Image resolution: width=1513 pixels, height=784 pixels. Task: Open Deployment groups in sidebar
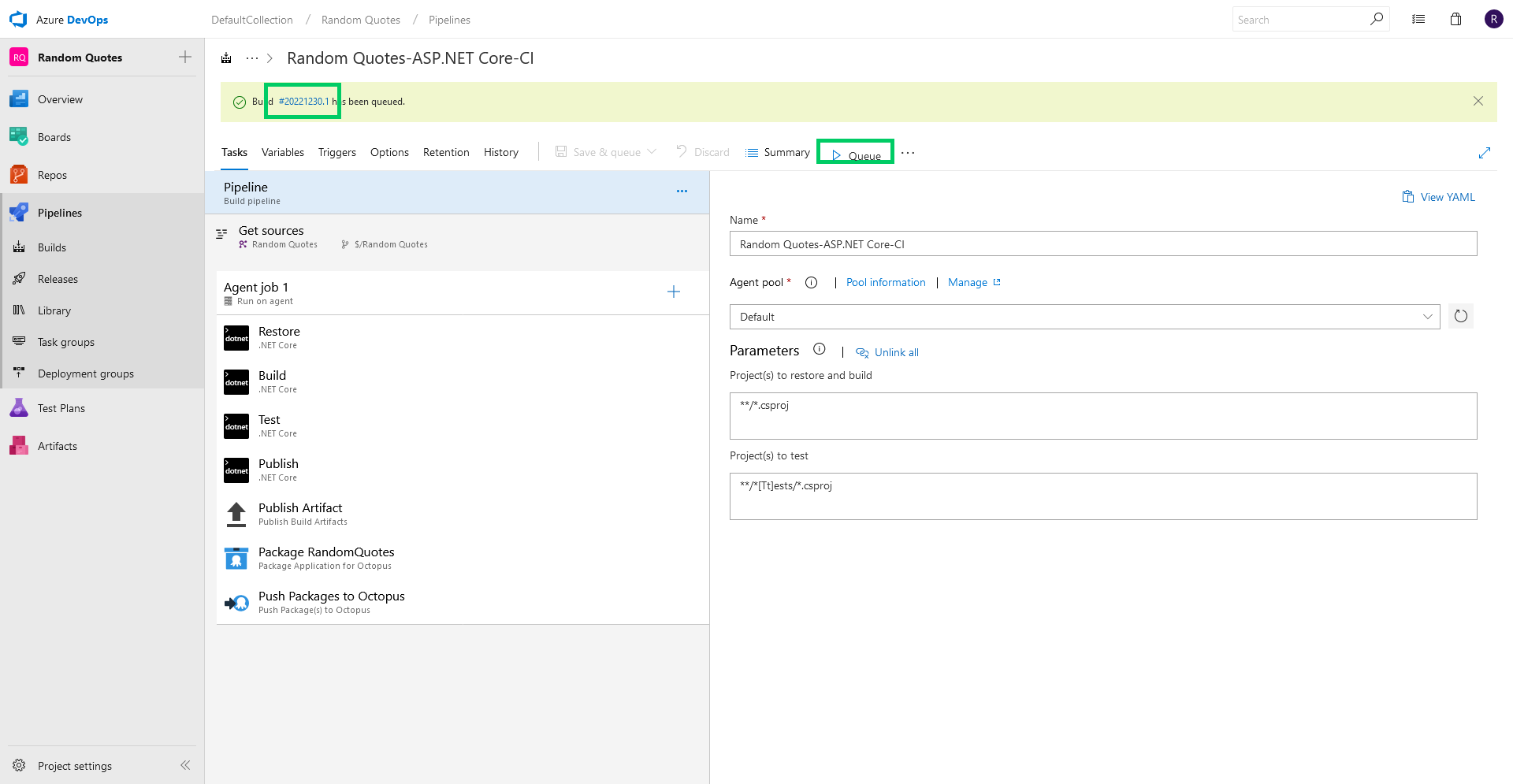(x=102, y=373)
